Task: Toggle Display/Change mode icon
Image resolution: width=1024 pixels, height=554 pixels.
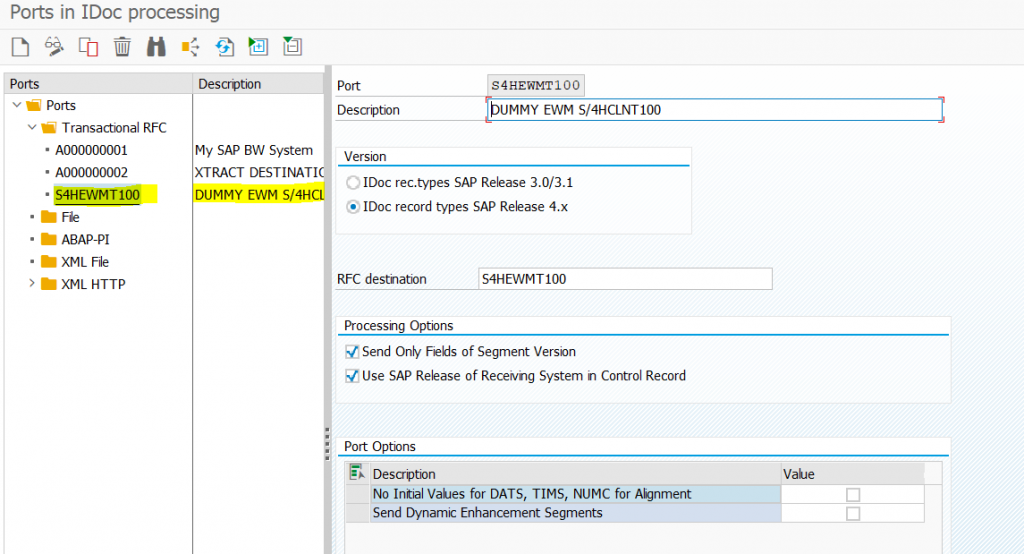Action: coord(54,47)
